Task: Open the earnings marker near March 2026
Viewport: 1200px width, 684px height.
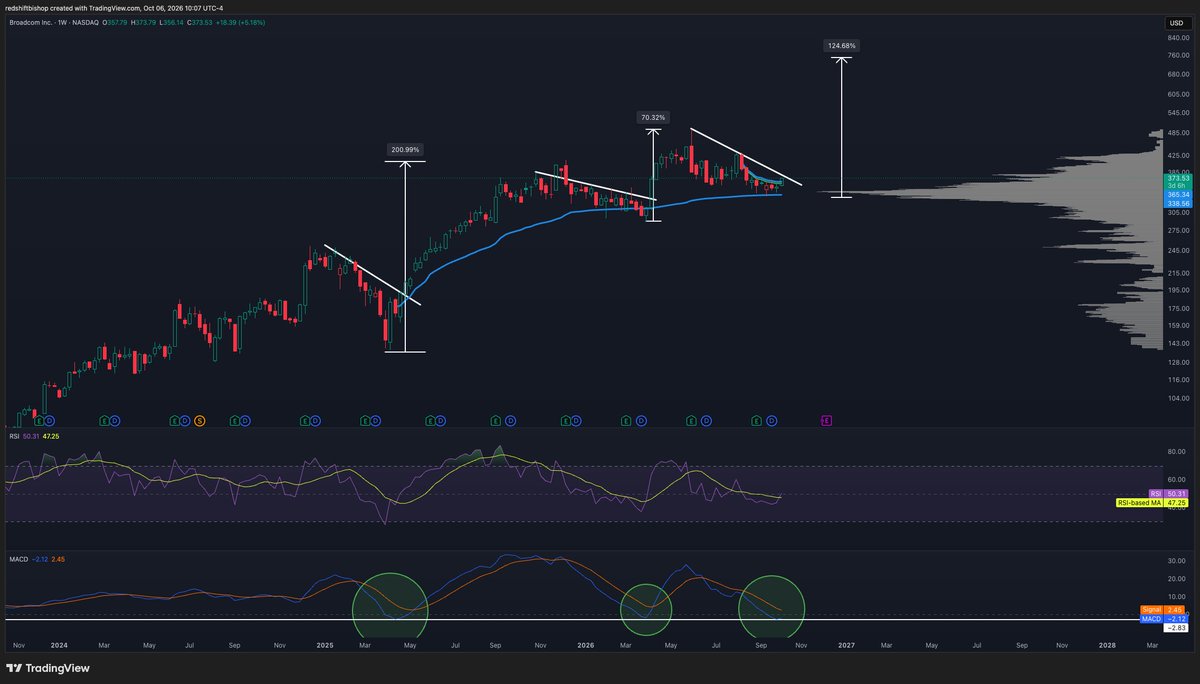Action: [x=626, y=420]
